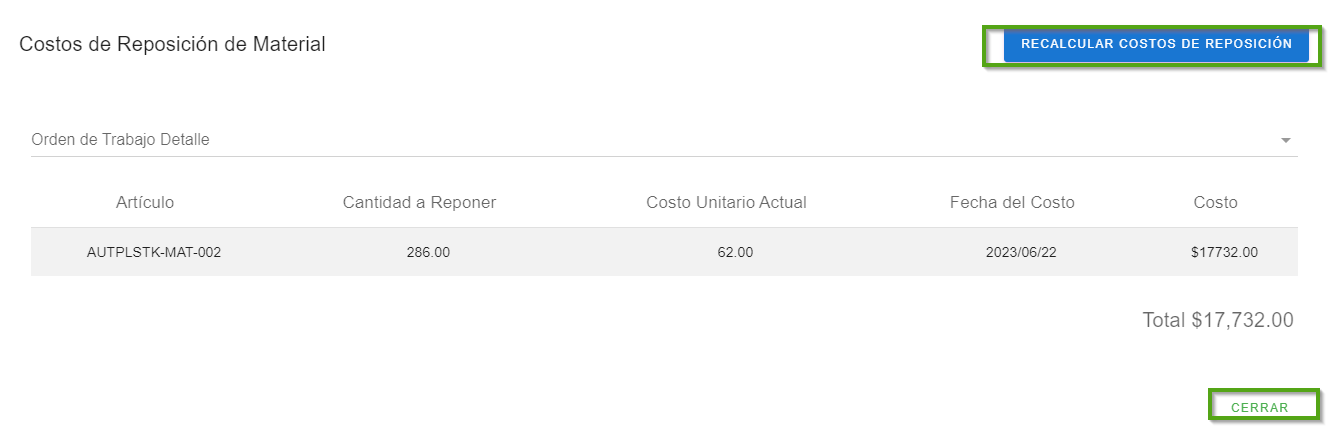Click the gray row gap between article and quantity
This screenshot has width=1328, height=436.
point(300,252)
